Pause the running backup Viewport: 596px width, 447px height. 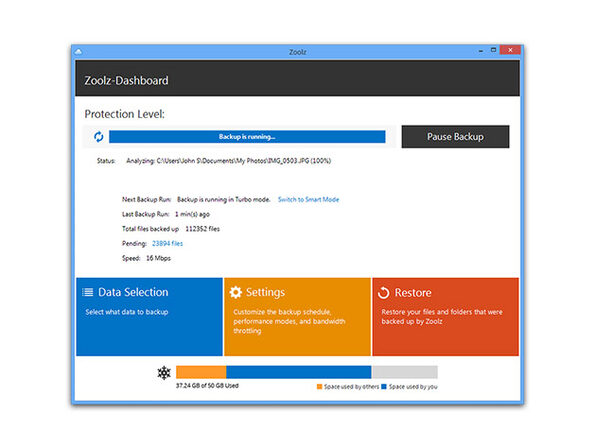pyautogui.click(x=455, y=136)
